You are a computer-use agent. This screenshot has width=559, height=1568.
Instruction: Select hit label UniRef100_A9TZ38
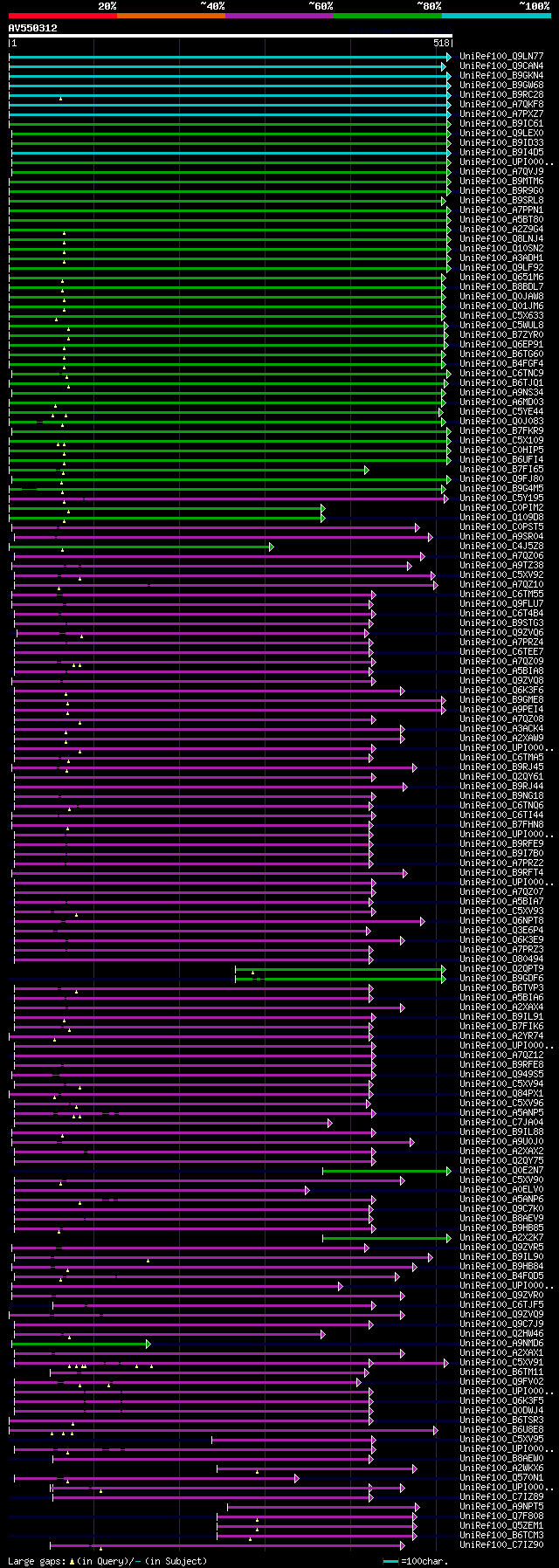pos(501,565)
